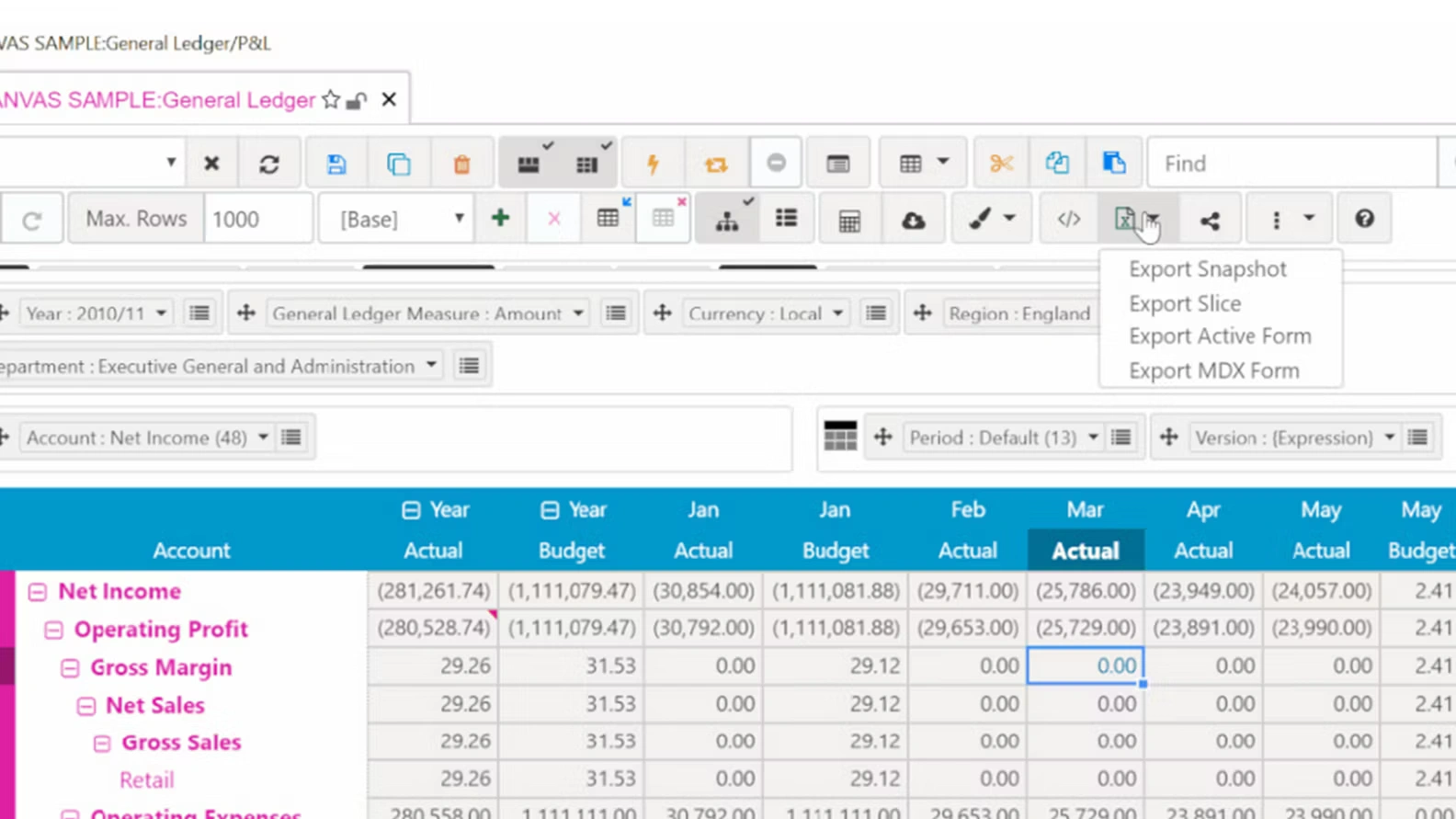
Task: Open the Currency : Local dropdown
Action: (765, 313)
